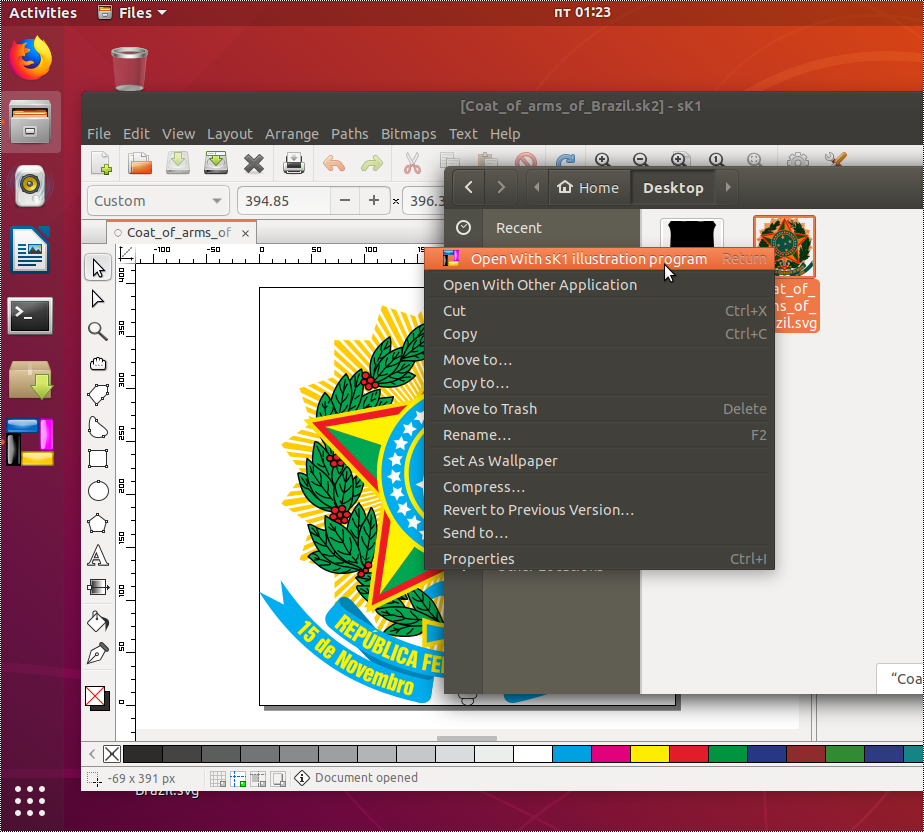Click the left path-scroll arrow before Home

(537, 187)
